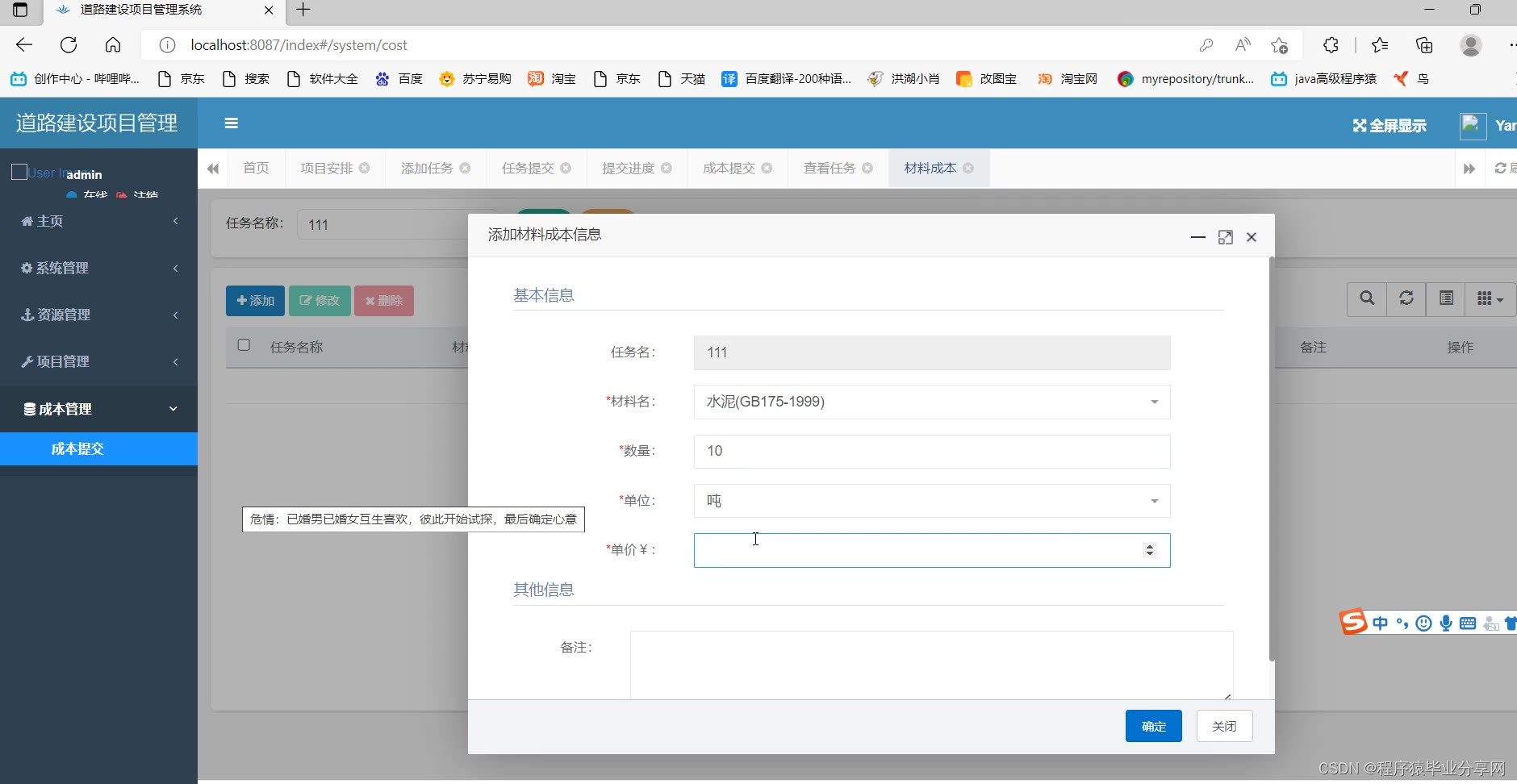The width and height of the screenshot is (1517, 784).
Task: Toggle the hamburger sidebar menu icon
Action: 231,123
